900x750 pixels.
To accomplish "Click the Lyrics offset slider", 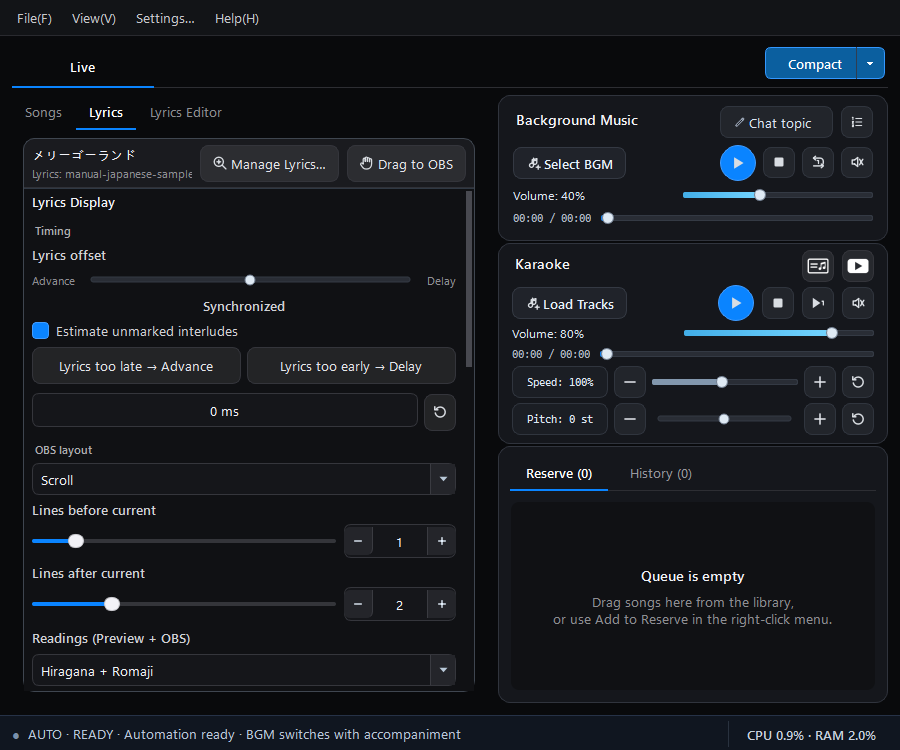I will click(250, 280).
